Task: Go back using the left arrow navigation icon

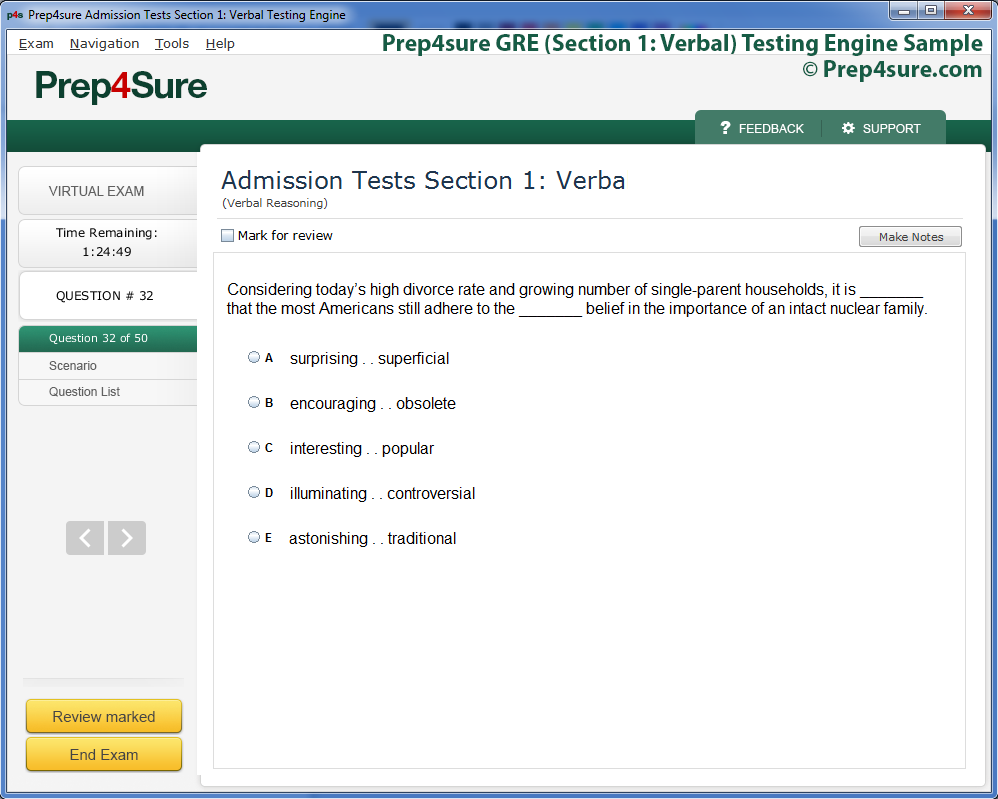Action: tap(84, 537)
